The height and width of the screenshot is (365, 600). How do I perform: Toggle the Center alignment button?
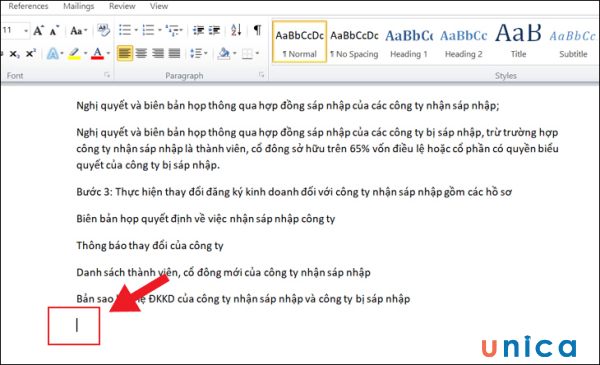(141, 53)
